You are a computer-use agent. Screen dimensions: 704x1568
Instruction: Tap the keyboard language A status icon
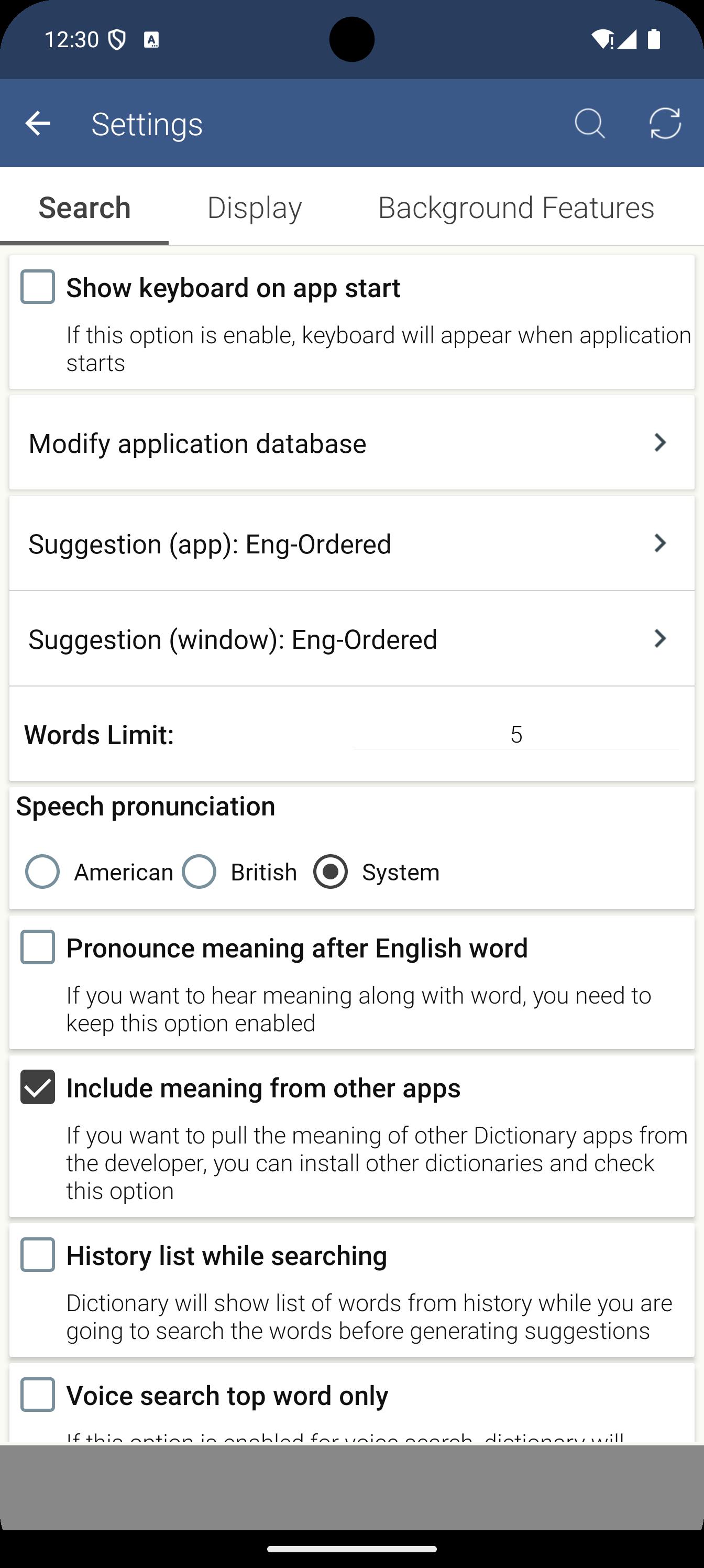tap(151, 40)
